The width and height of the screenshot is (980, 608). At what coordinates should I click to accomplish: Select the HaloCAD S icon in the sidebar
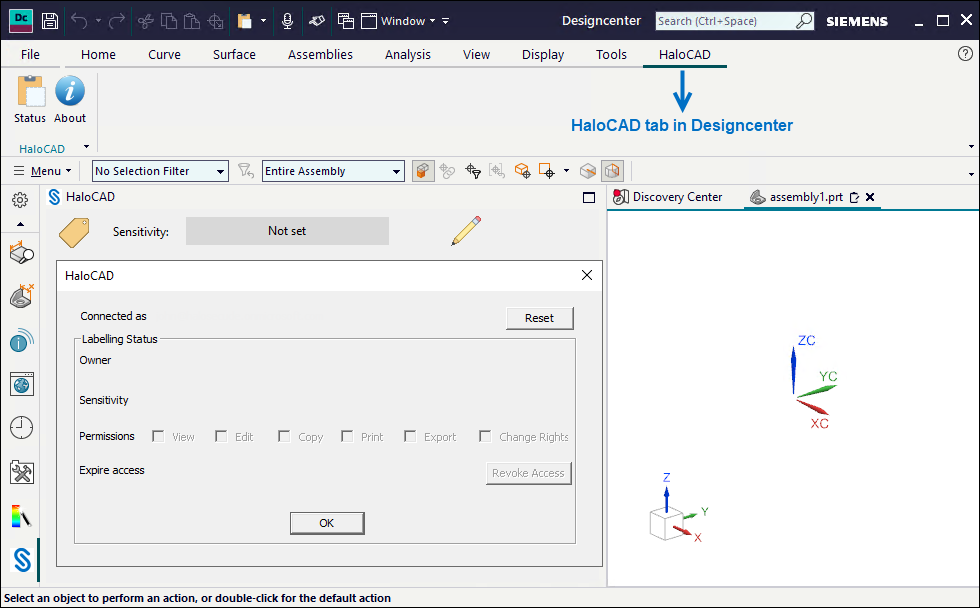22,560
